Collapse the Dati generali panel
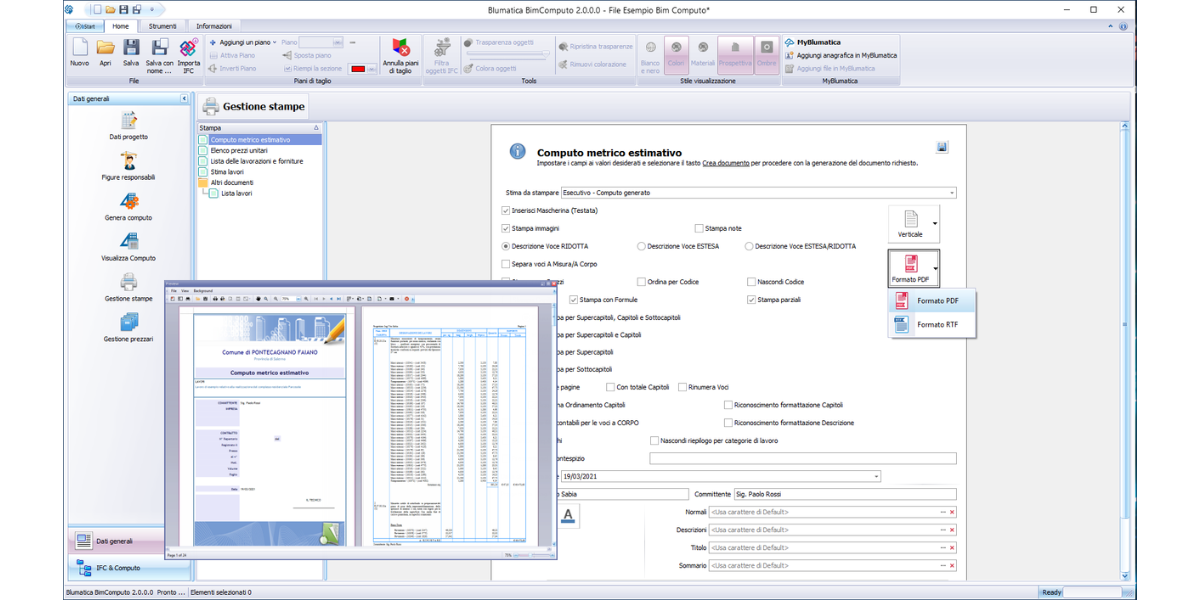 [184, 99]
